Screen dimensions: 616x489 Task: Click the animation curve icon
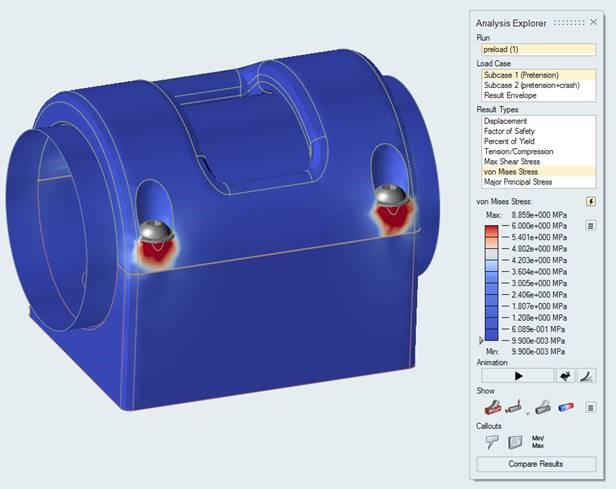point(587,376)
